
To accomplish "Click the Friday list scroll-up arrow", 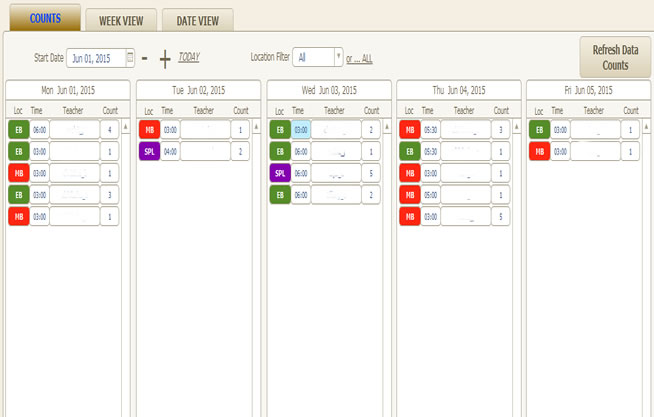I will tap(646, 126).
